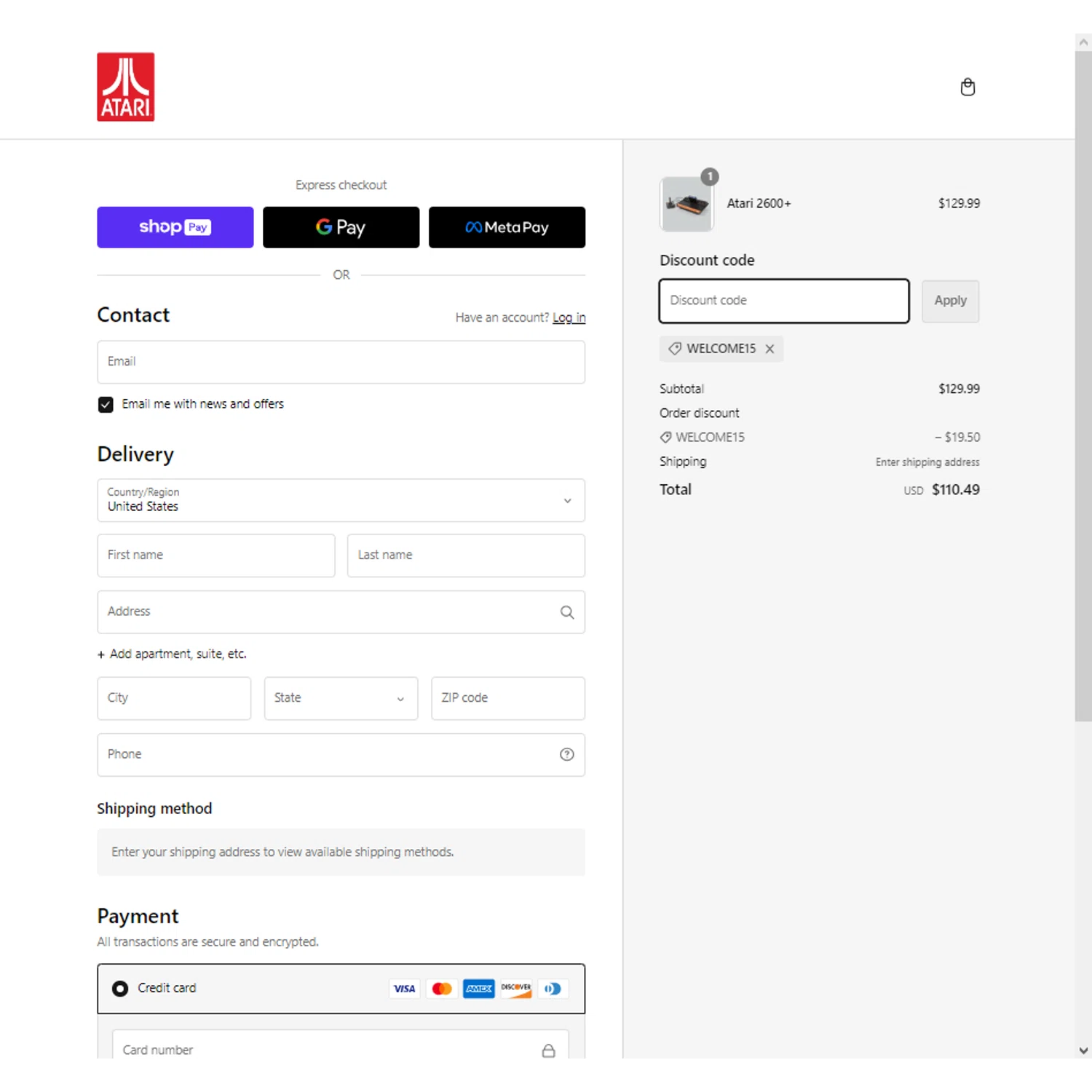
Task: Open the shopping cart bag icon
Action: (968, 87)
